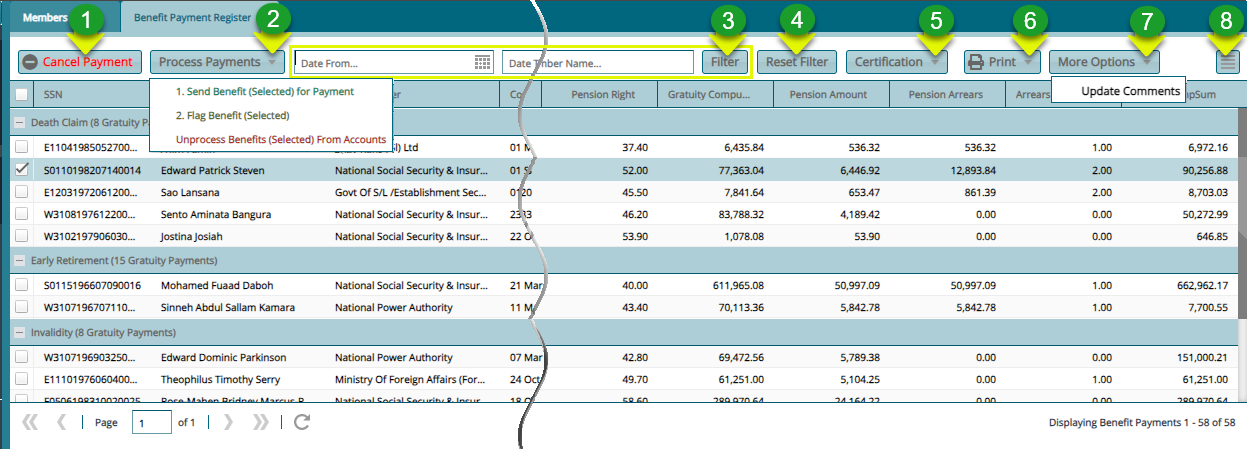The width and height of the screenshot is (1248, 449).
Task: Collapse the Invalidity group
Action: point(21,332)
